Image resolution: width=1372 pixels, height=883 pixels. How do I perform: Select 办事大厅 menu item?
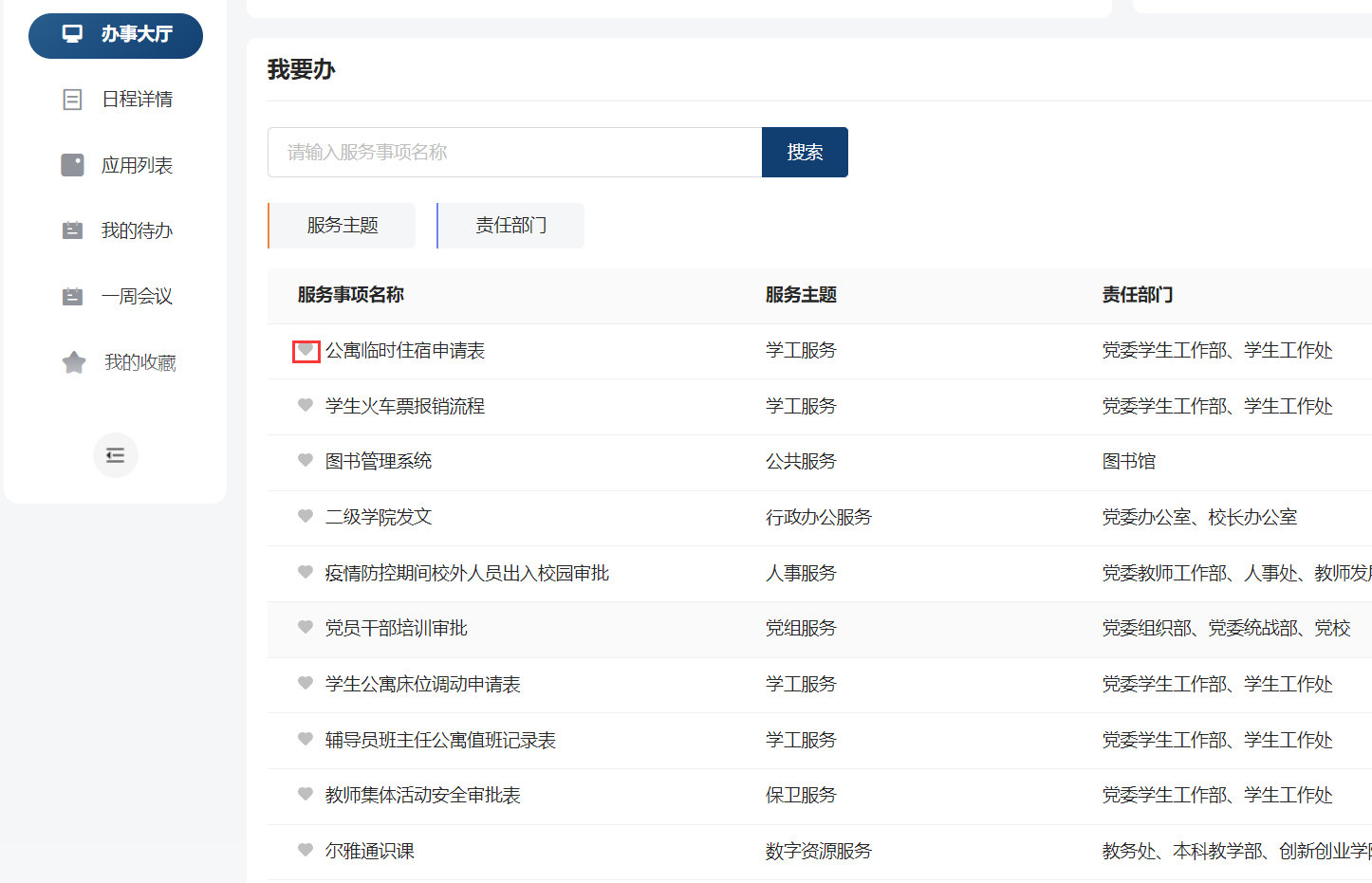tap(137, 35)
